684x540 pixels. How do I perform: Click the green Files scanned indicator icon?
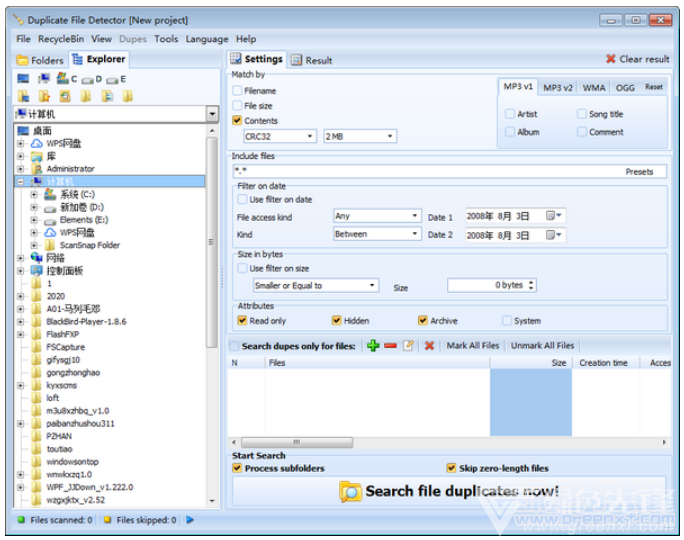click(21, 519)
